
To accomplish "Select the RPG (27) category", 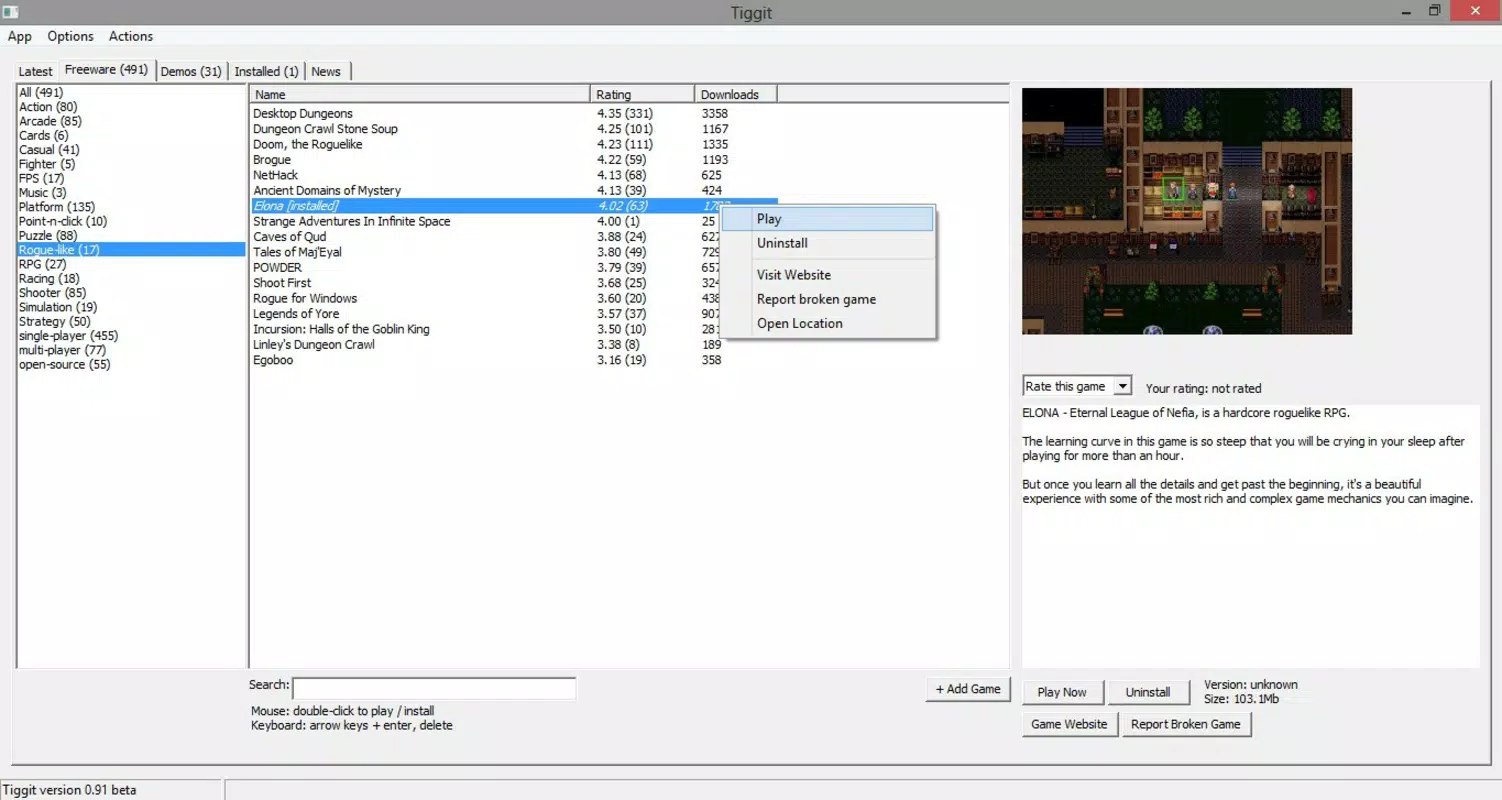I will [x=42, y=264].
